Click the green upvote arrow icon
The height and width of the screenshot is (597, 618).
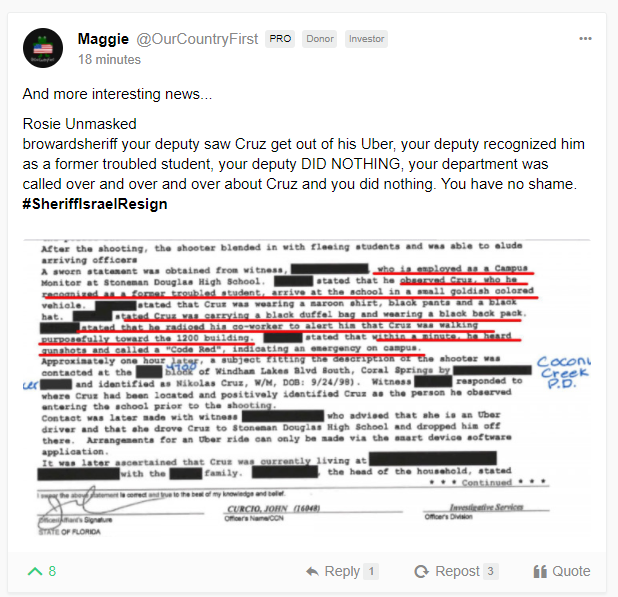(x=35, y=571)
